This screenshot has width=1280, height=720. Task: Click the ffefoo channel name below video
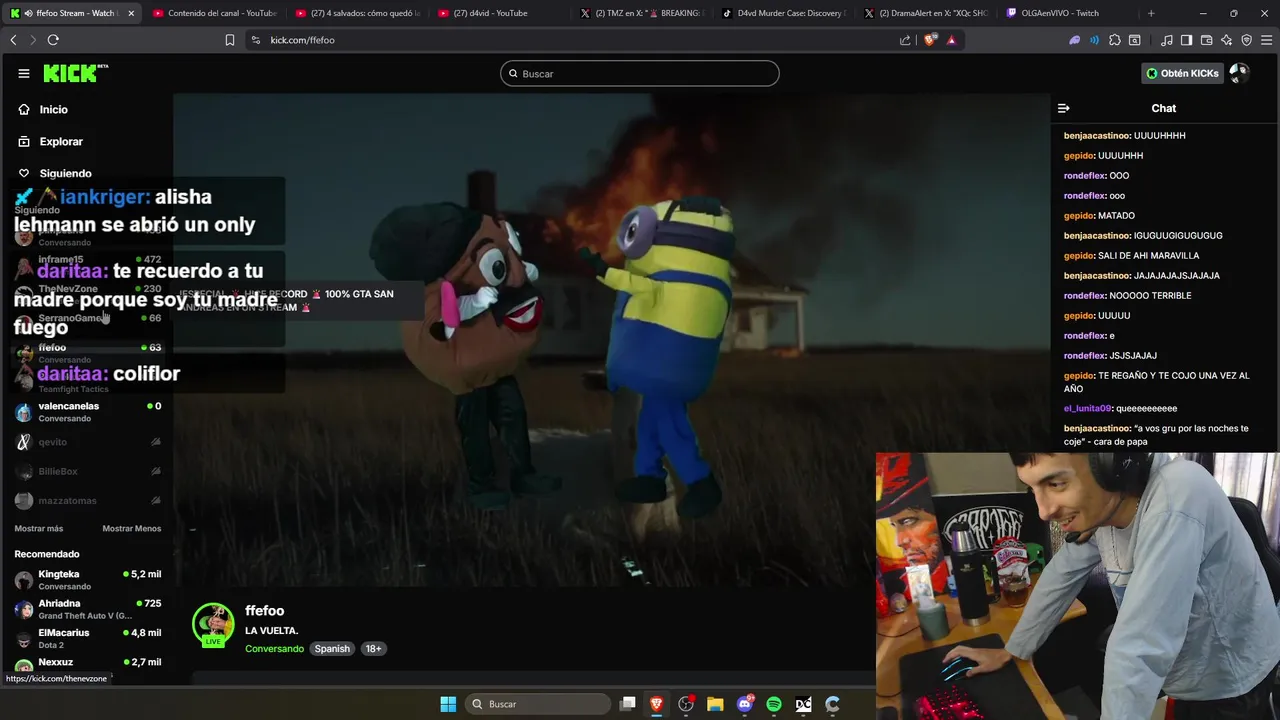[264, 610]
